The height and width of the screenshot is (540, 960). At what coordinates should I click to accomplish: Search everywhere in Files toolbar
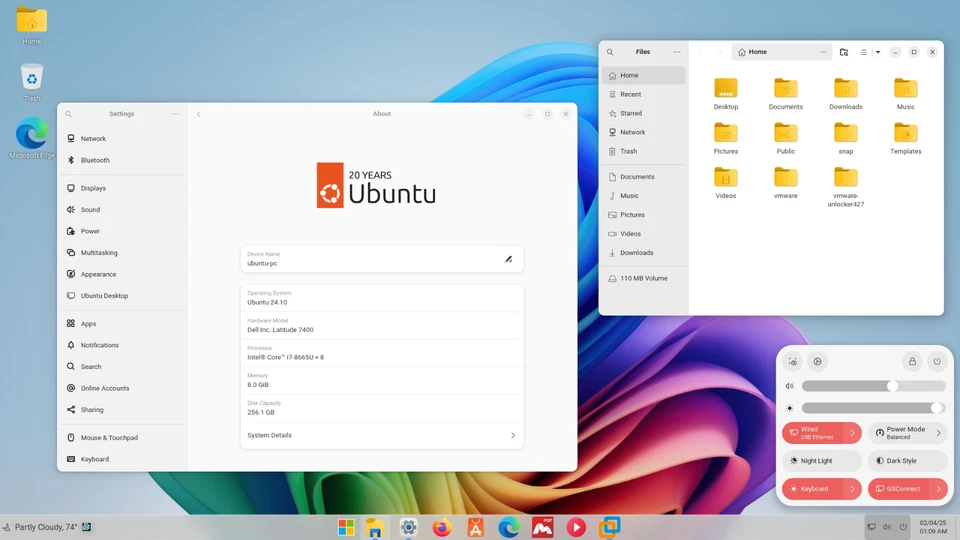pyautogui.click(x=844, y=53)
